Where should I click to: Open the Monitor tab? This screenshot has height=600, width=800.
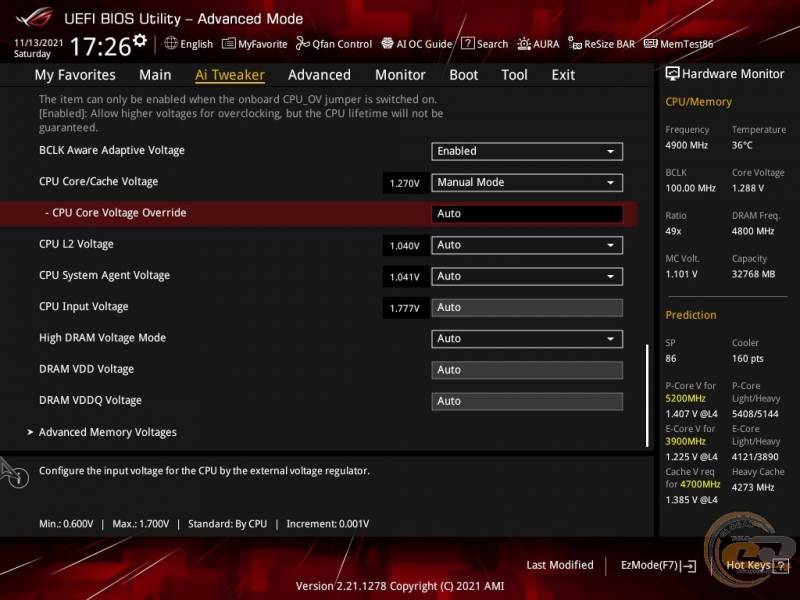click(401, 75)
